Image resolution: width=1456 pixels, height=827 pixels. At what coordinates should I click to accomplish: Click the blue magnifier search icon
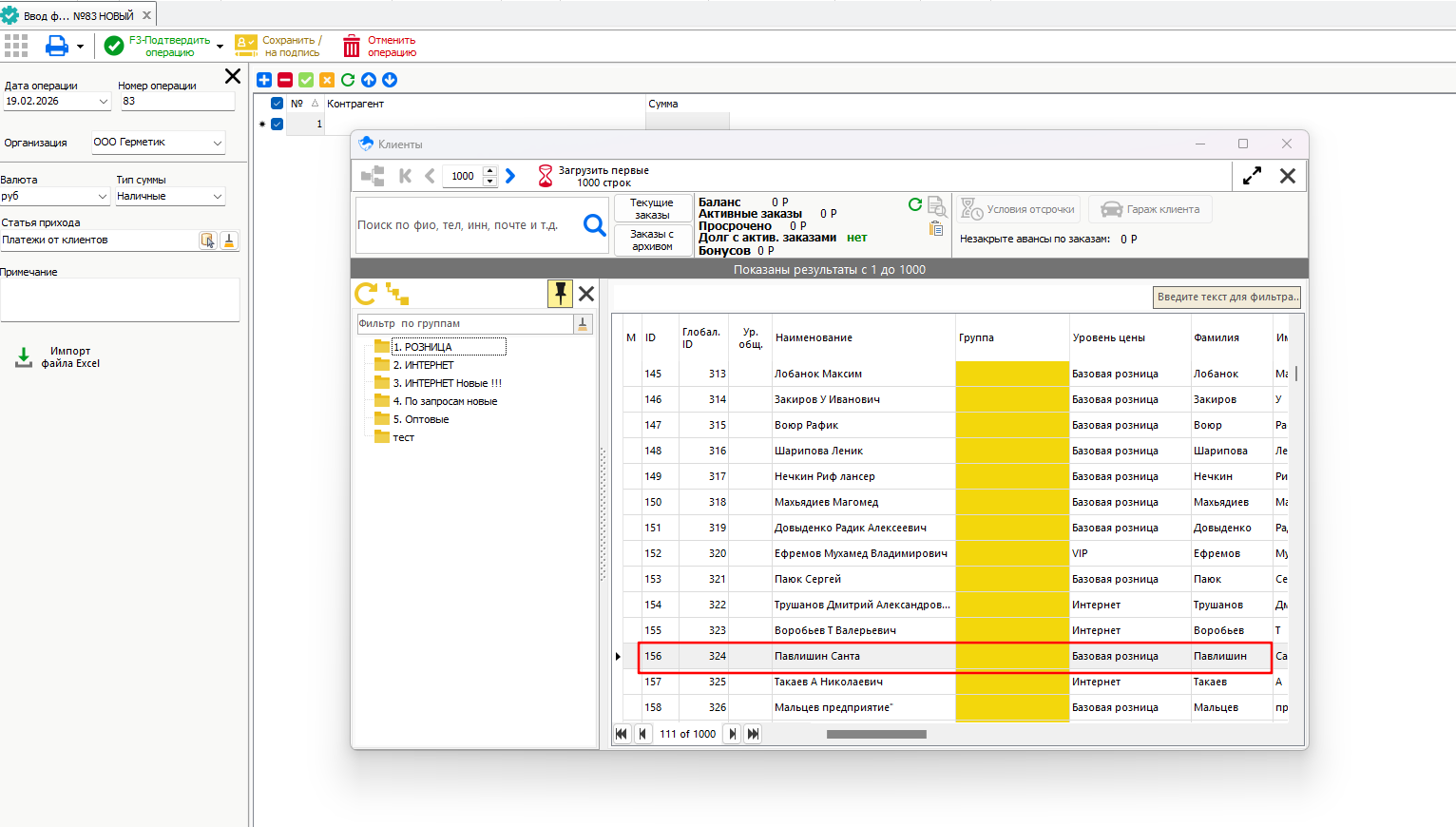(x=594, y=225)
